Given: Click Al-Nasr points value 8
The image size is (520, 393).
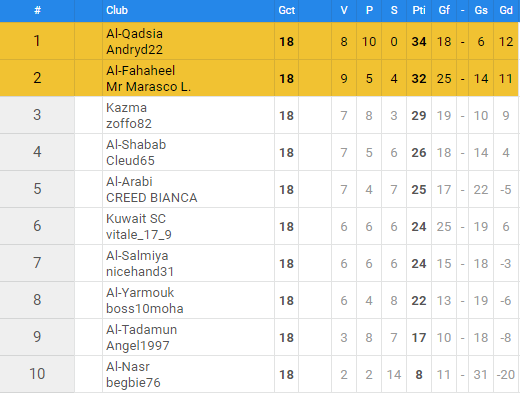Looking at the screenshot, I should point(419,375).
